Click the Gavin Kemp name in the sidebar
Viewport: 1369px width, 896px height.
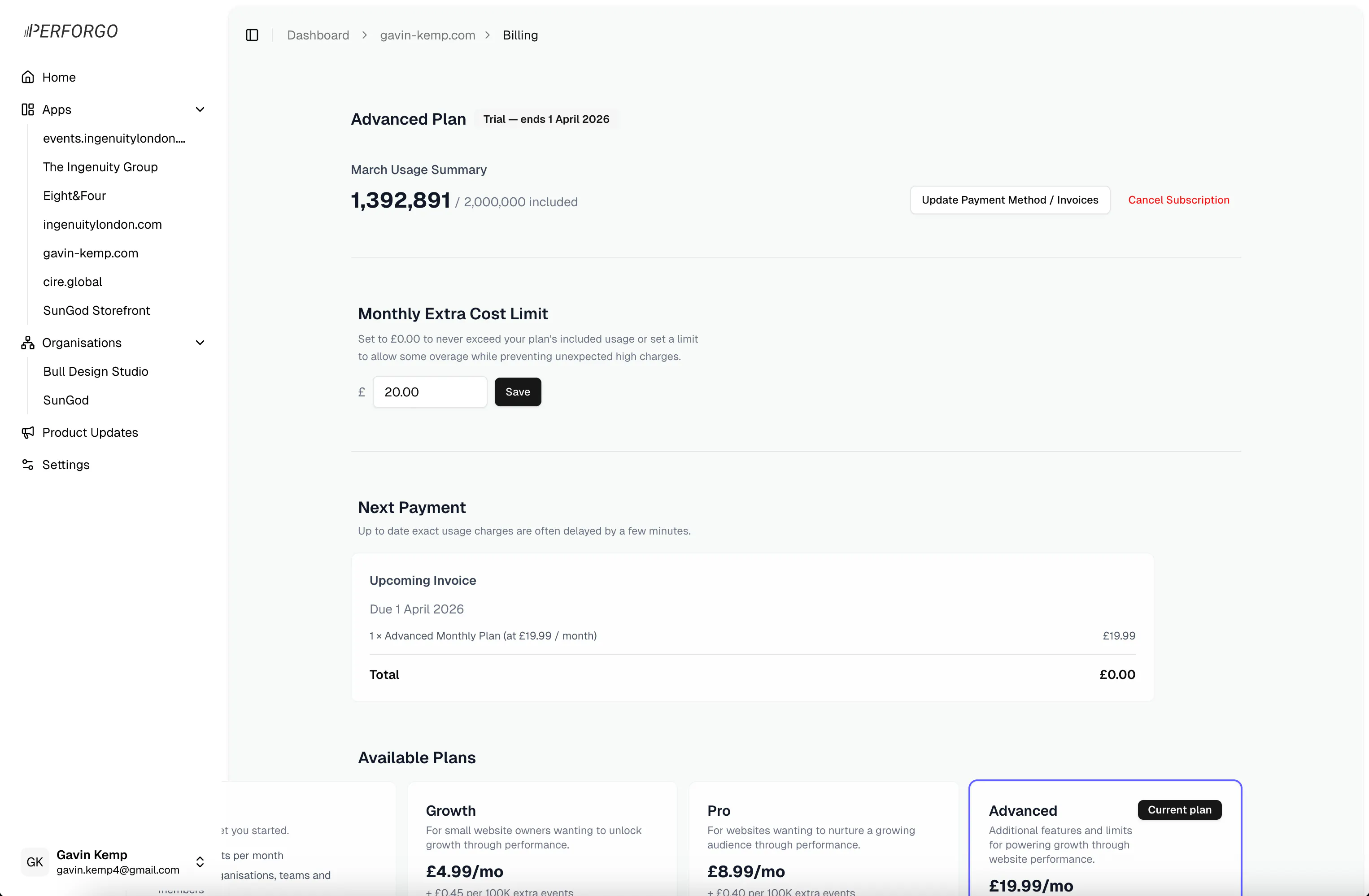click(92, 855)
